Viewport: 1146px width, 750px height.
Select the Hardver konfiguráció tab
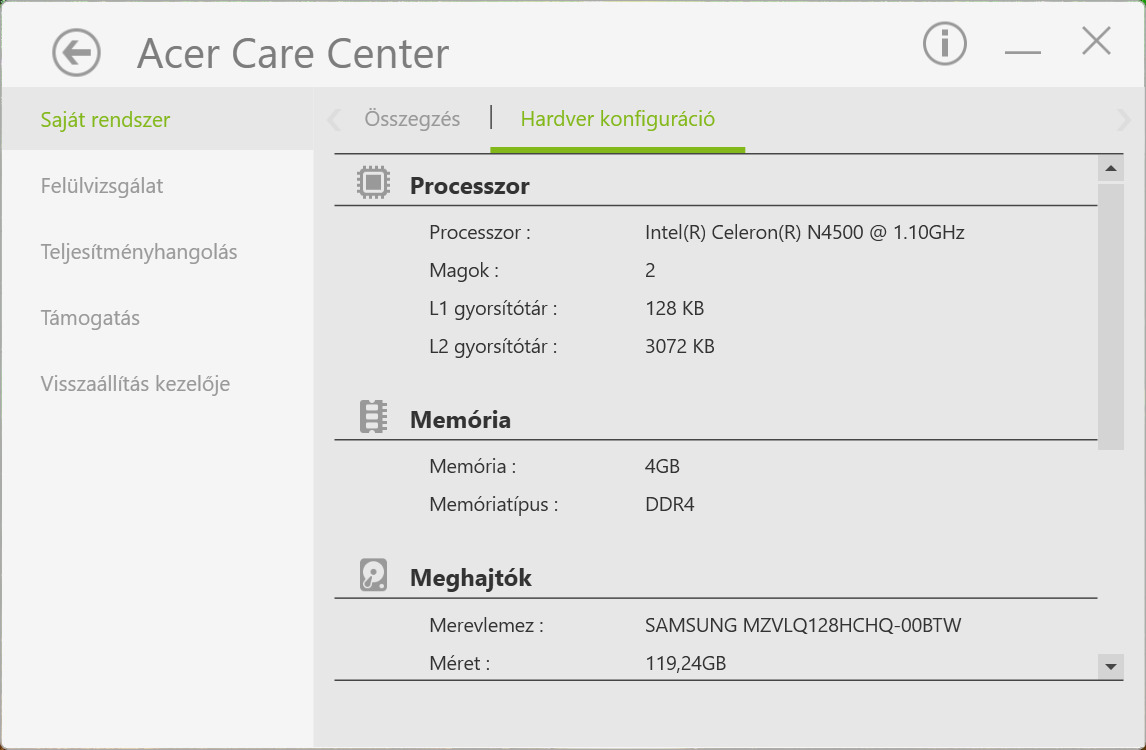click(x=617, y=119)
